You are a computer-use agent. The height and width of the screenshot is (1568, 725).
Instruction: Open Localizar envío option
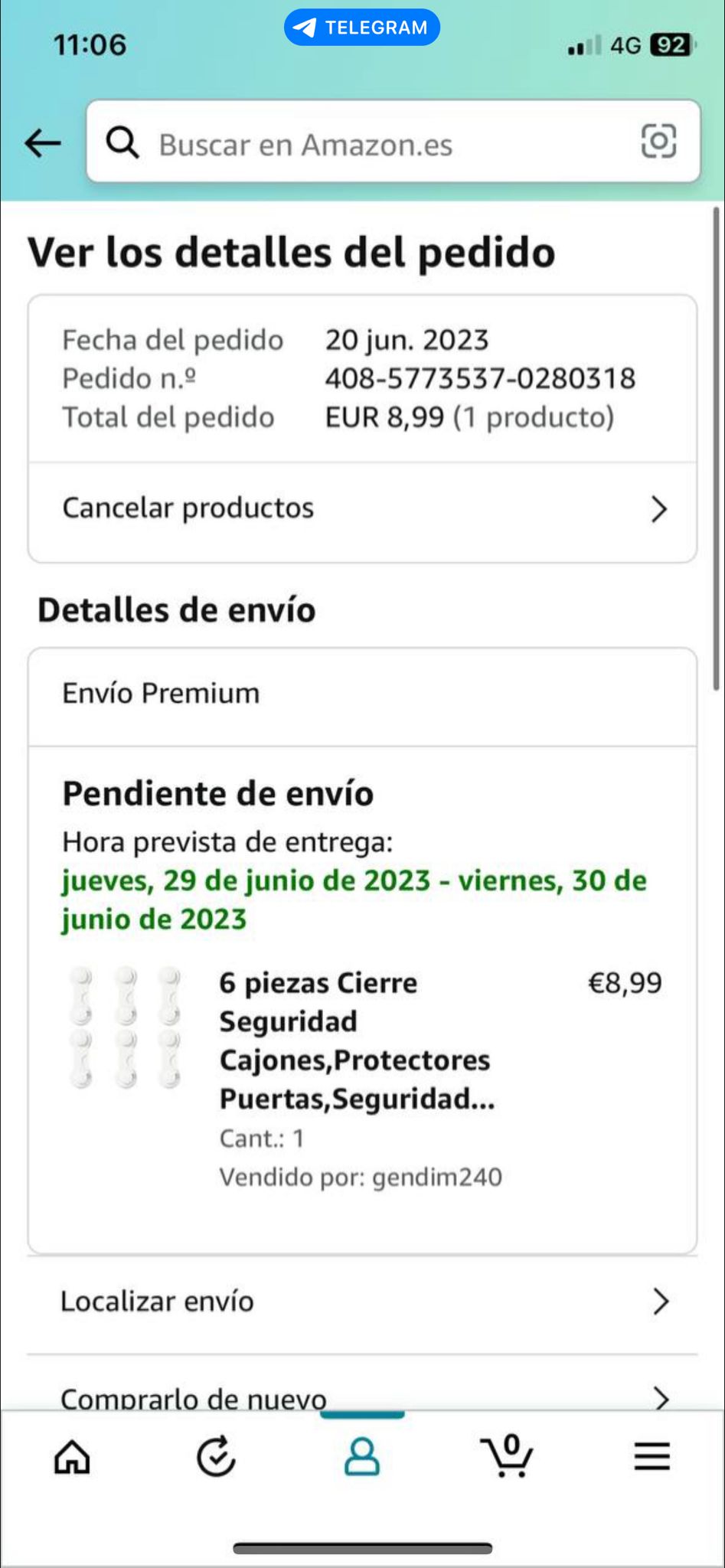(x=158, y=1301)
